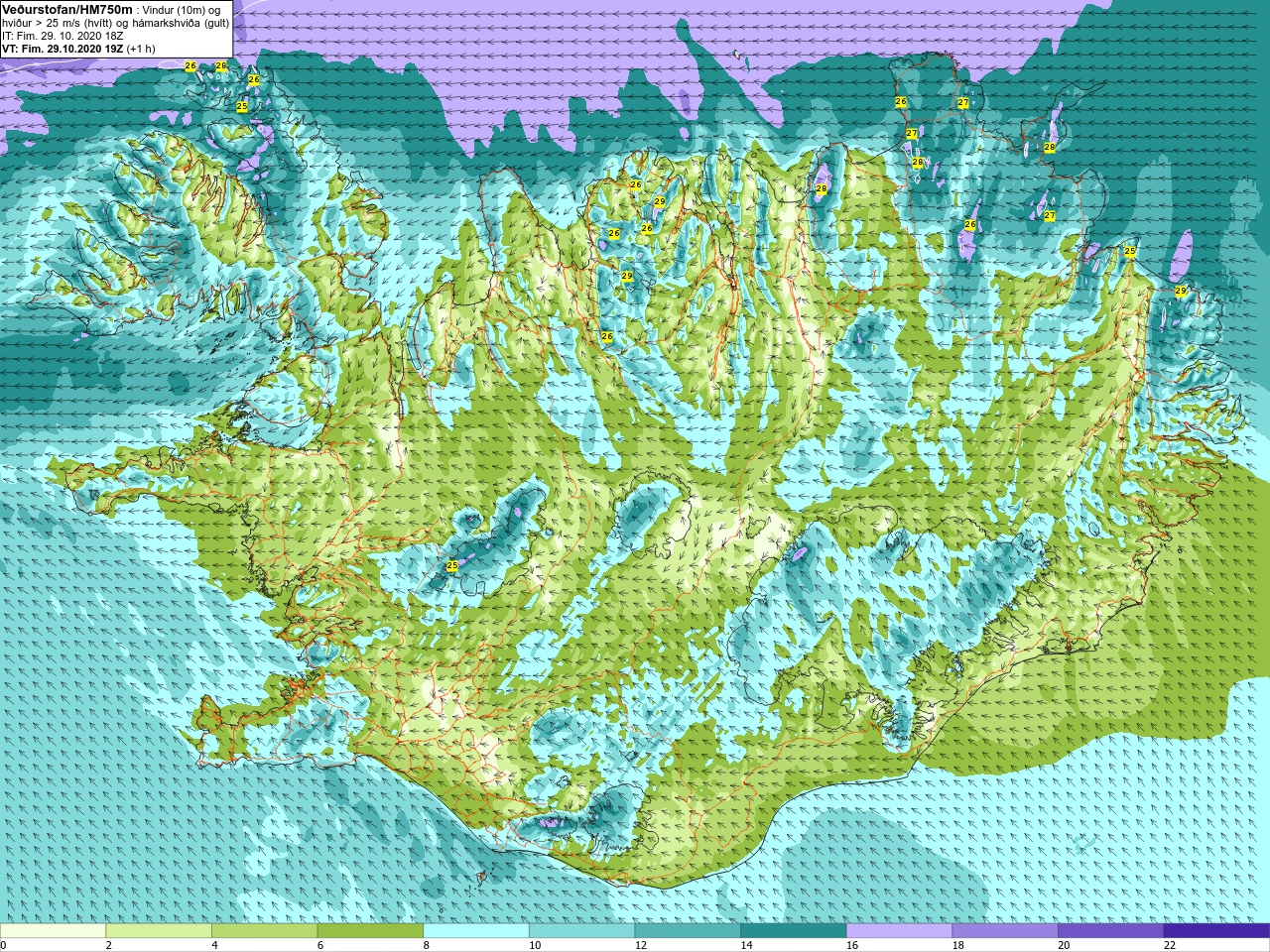The height and width of the screenshot is (952, 1270).
Task: Click the 20–22 m/s purple legend swatch
Action: click(x=1110, y=931)
